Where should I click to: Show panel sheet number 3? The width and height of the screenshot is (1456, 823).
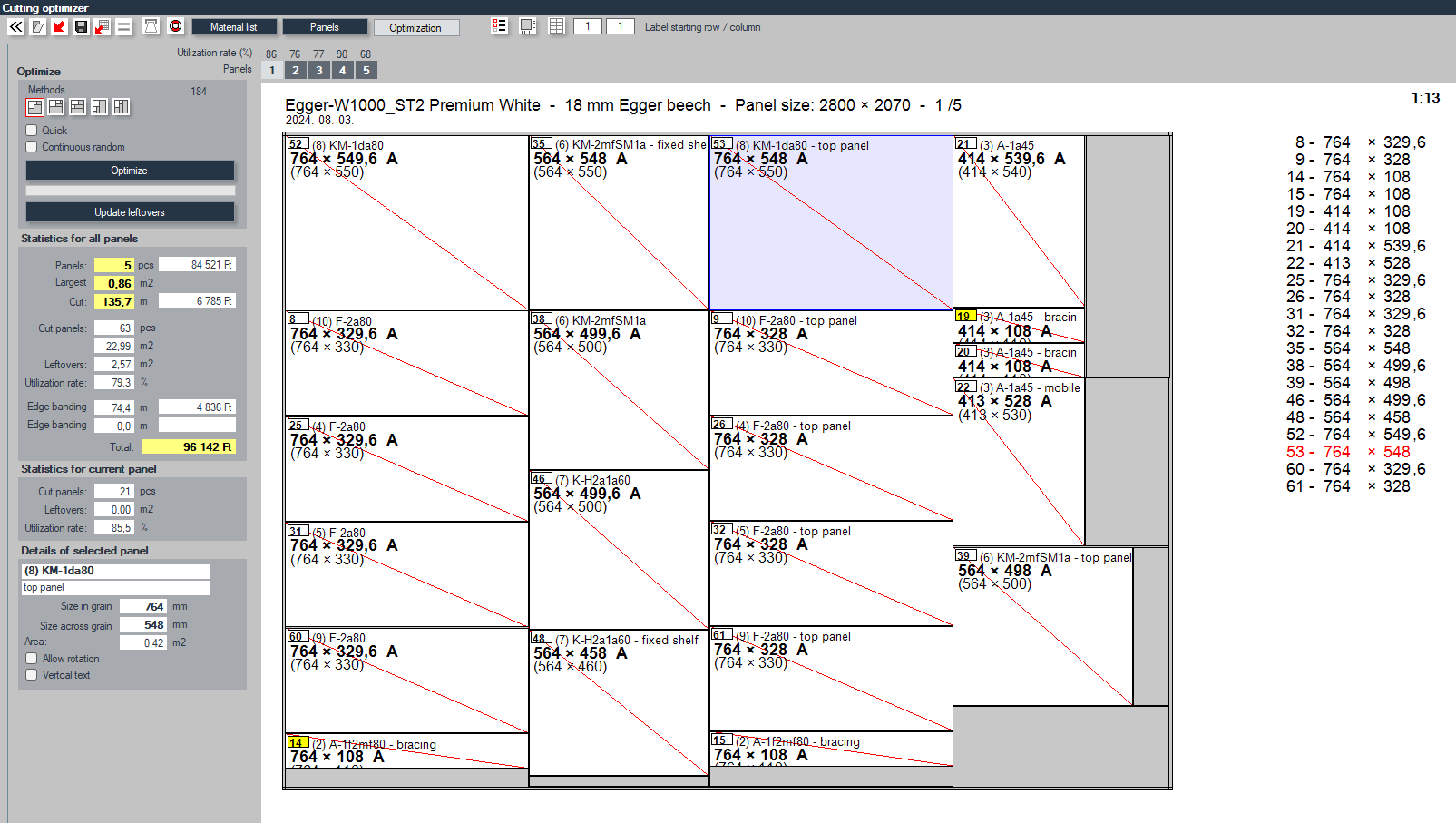(318, 70)
